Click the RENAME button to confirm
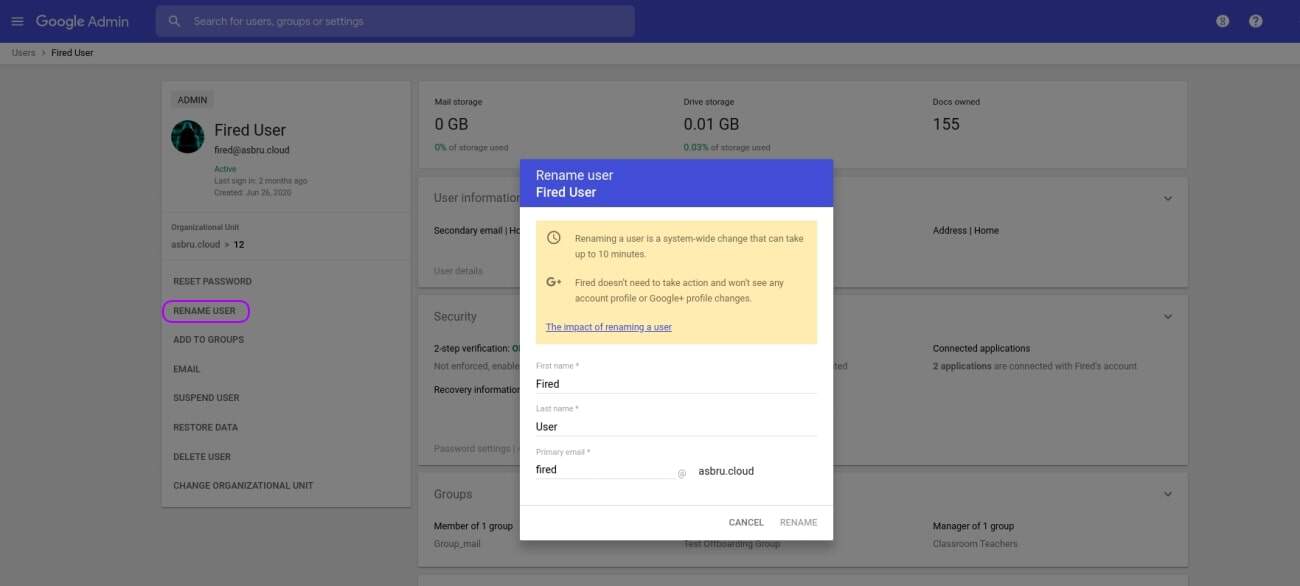 click(798, 521)
